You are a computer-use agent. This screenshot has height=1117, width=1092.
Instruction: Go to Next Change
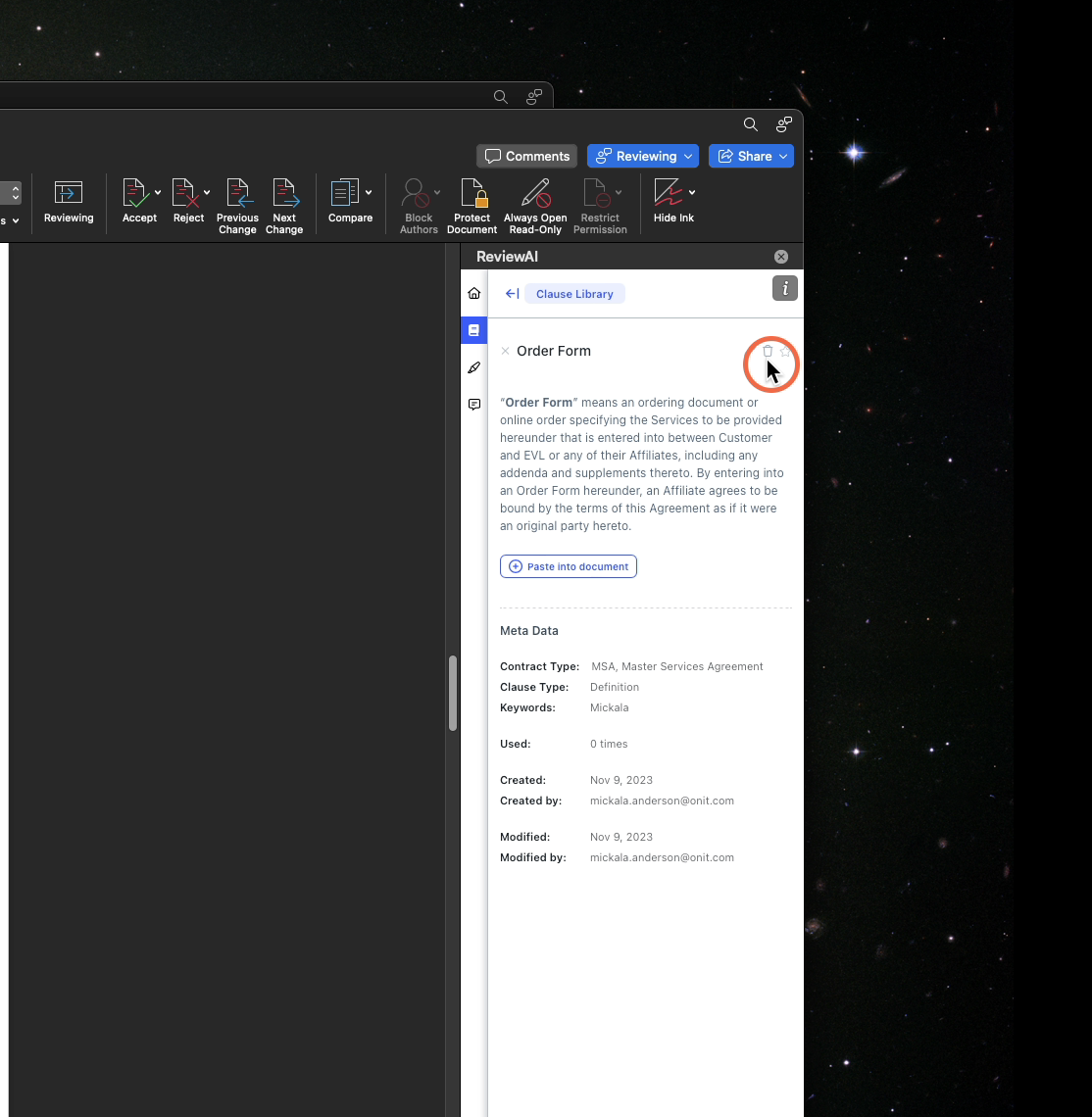(x=284, y=207)
